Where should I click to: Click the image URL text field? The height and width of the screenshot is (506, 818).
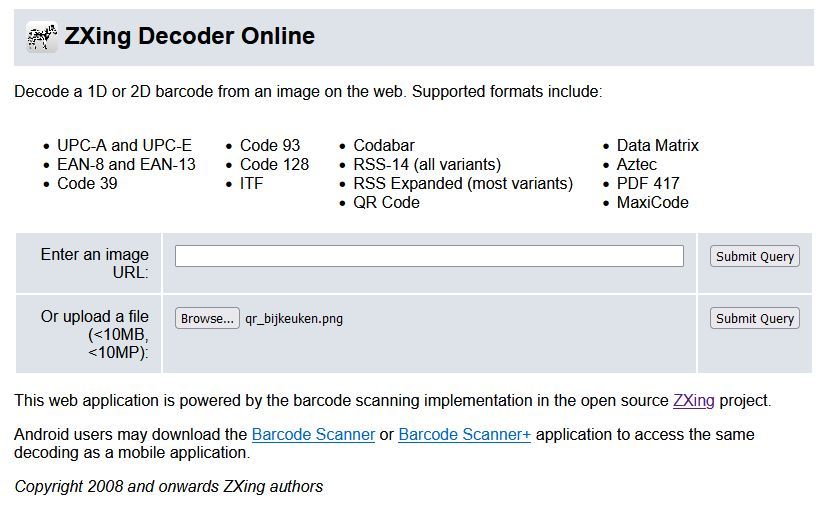(429, 256)
